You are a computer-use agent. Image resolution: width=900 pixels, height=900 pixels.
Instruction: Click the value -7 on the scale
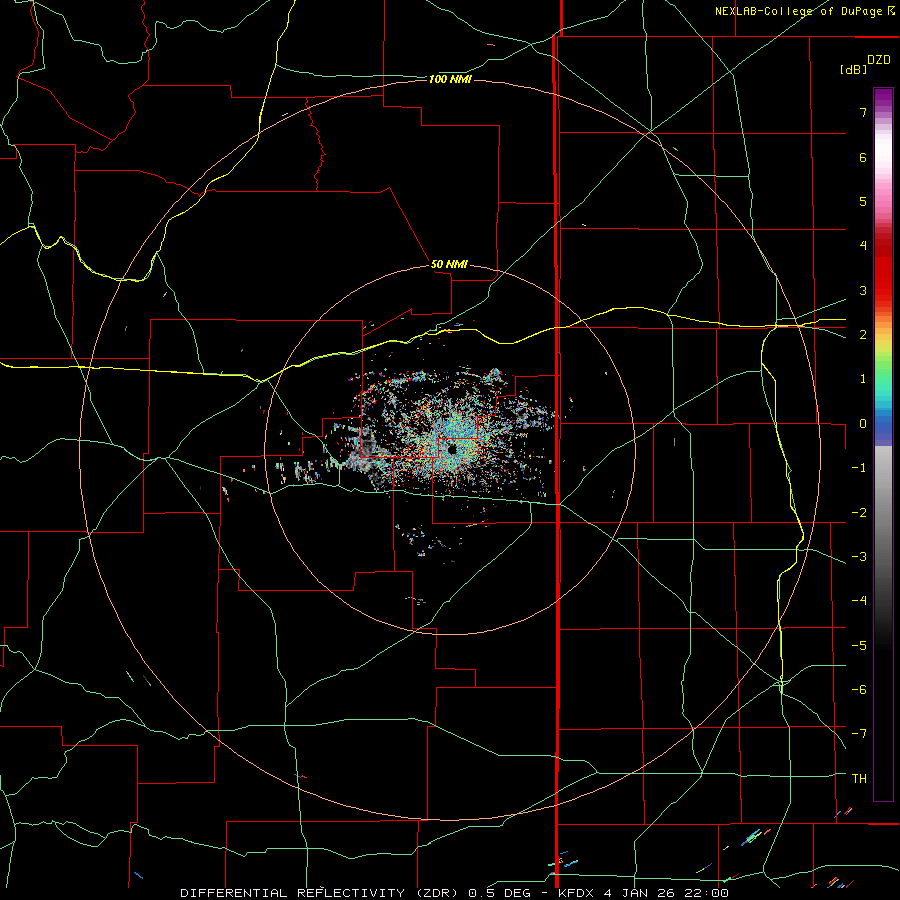[x=859, y=734]
